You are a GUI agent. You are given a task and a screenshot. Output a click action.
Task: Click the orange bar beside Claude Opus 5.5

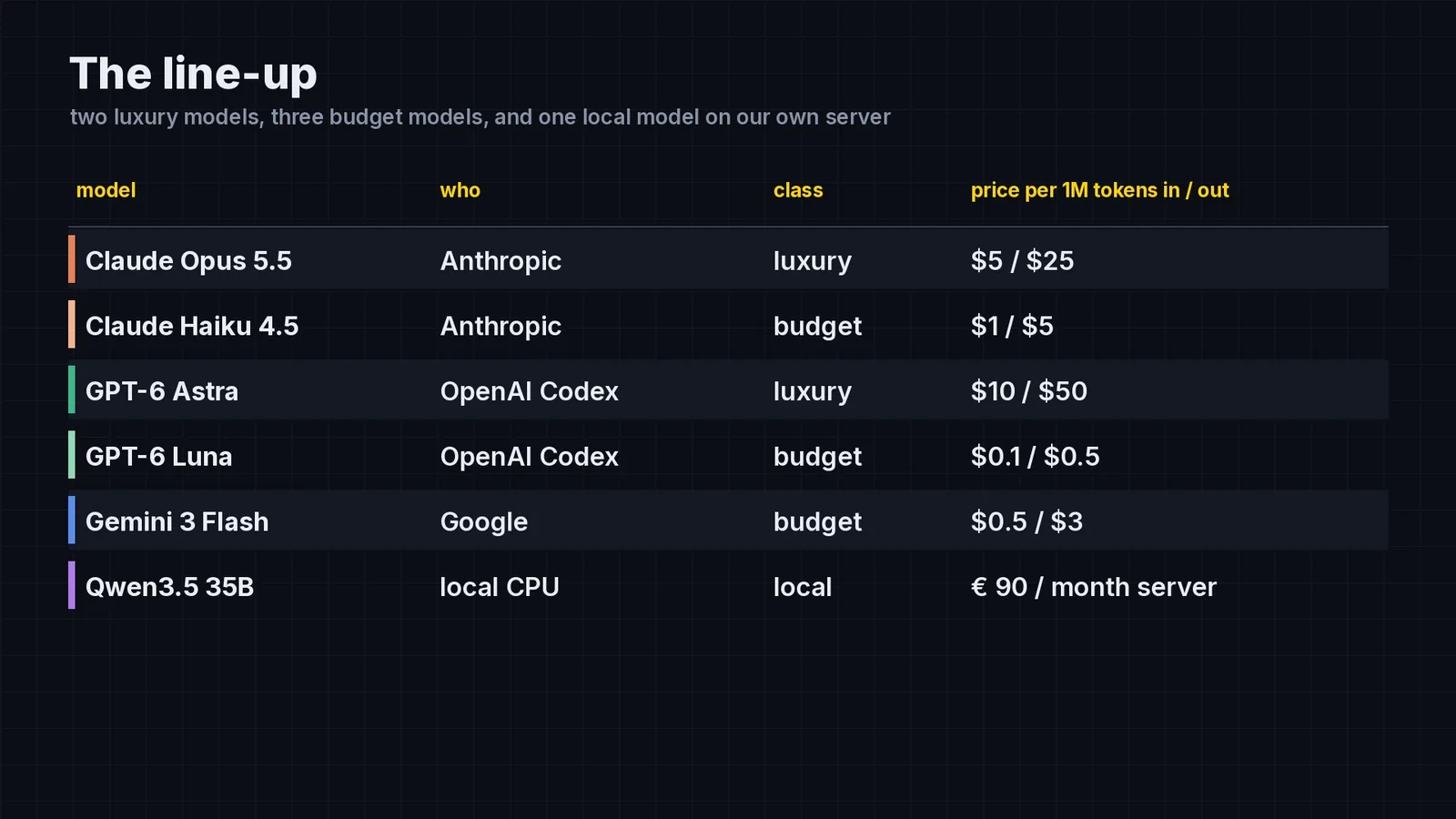72,259
